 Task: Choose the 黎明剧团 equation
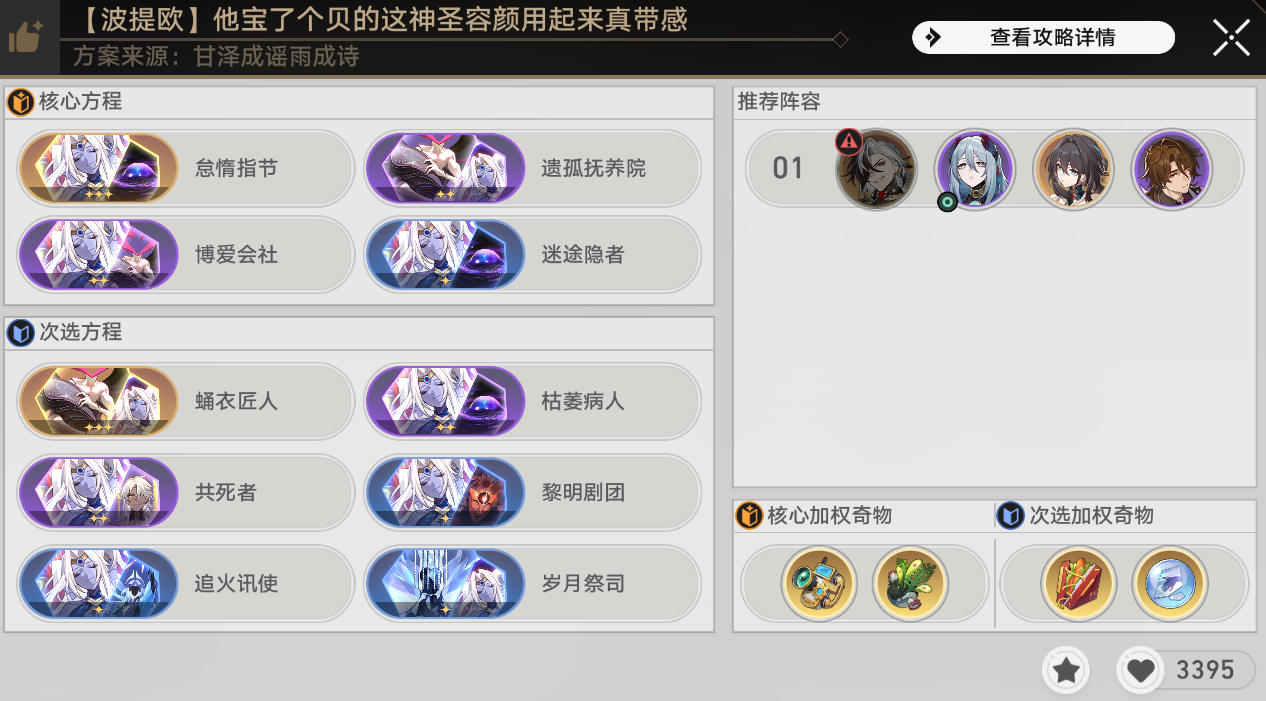(x=532, y=492)
